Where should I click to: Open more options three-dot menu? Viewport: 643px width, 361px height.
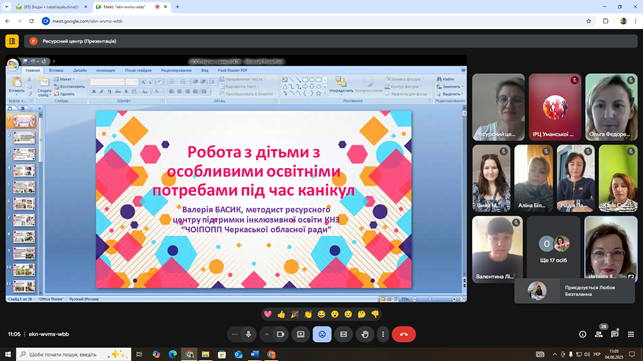pos(383,334)
